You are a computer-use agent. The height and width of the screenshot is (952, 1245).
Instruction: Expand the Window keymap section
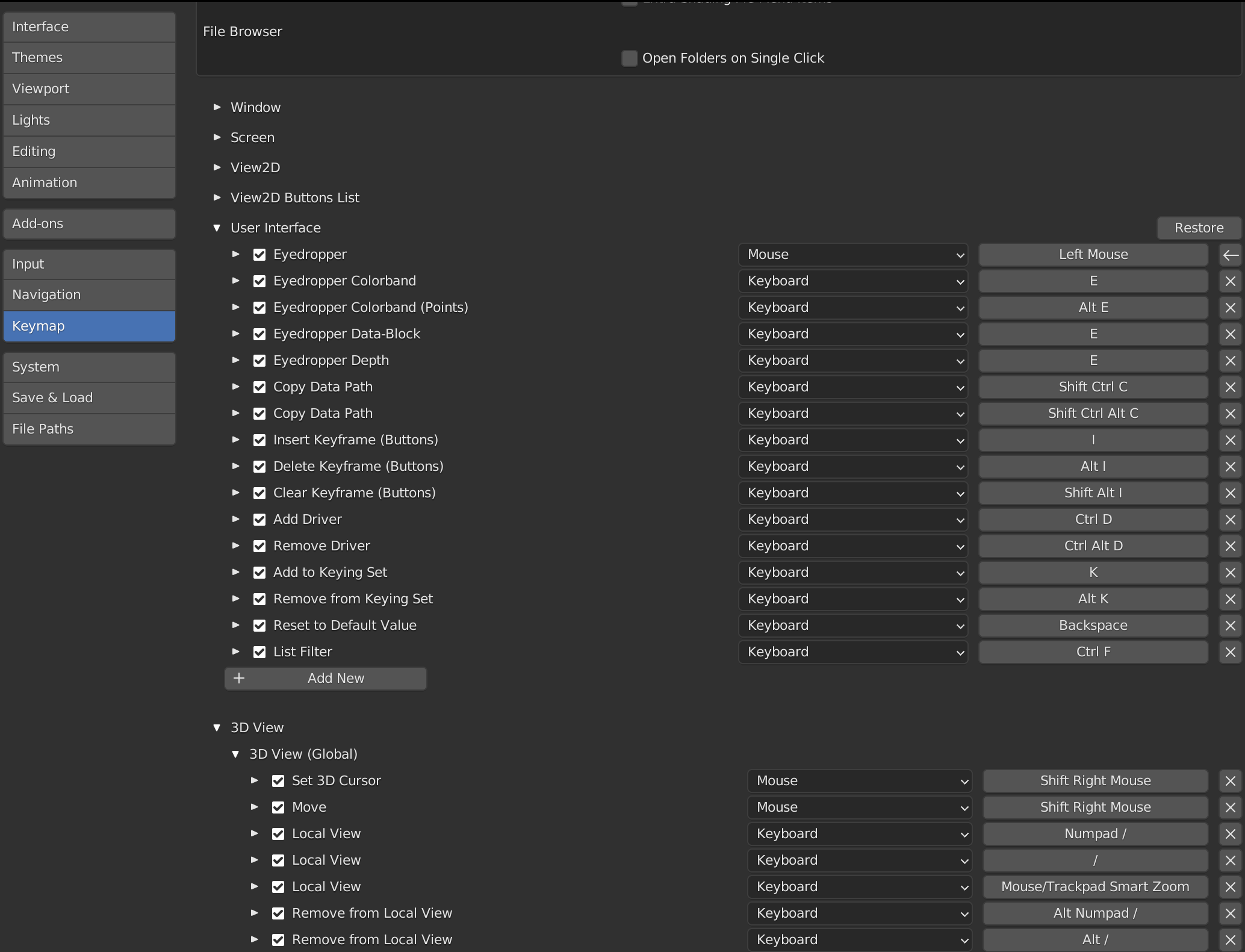click(x=217, y=107)
